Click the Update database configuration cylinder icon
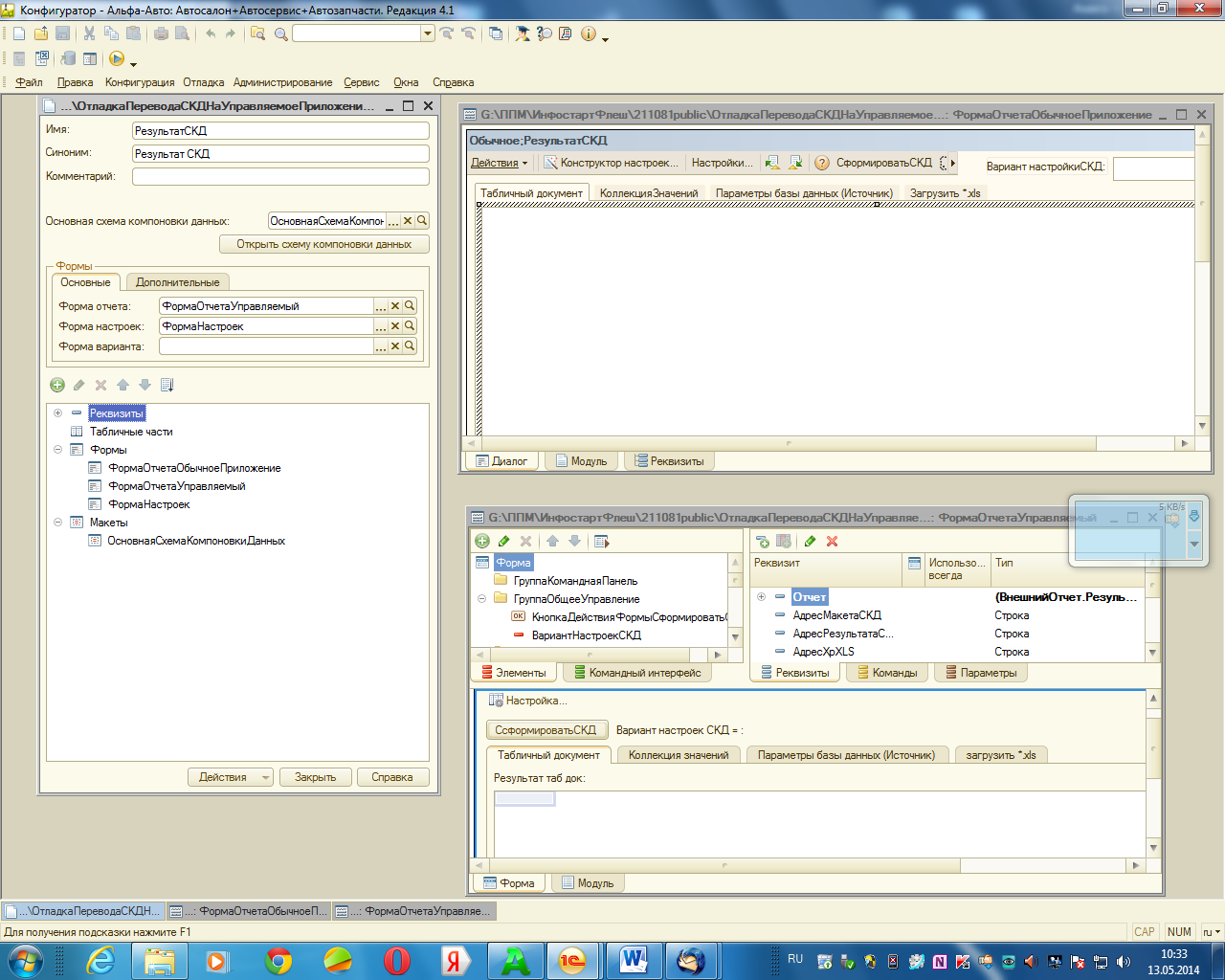The width and height of the screenshot is (1225, 980). pyautogui.click(x=67, y=58)
